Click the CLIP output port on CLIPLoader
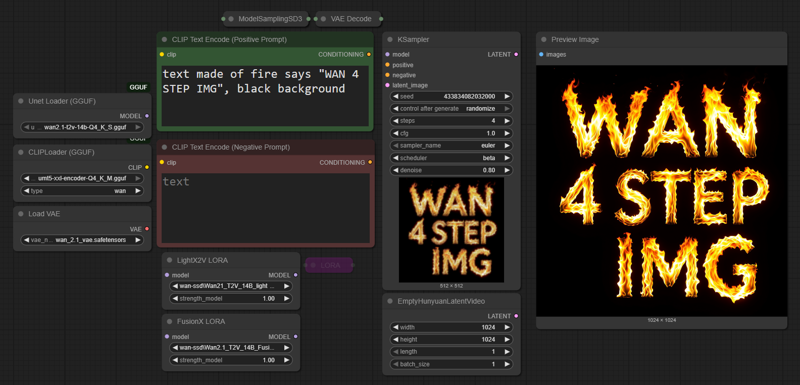This screenshot has height=385, width=800. tap(147, 167)
